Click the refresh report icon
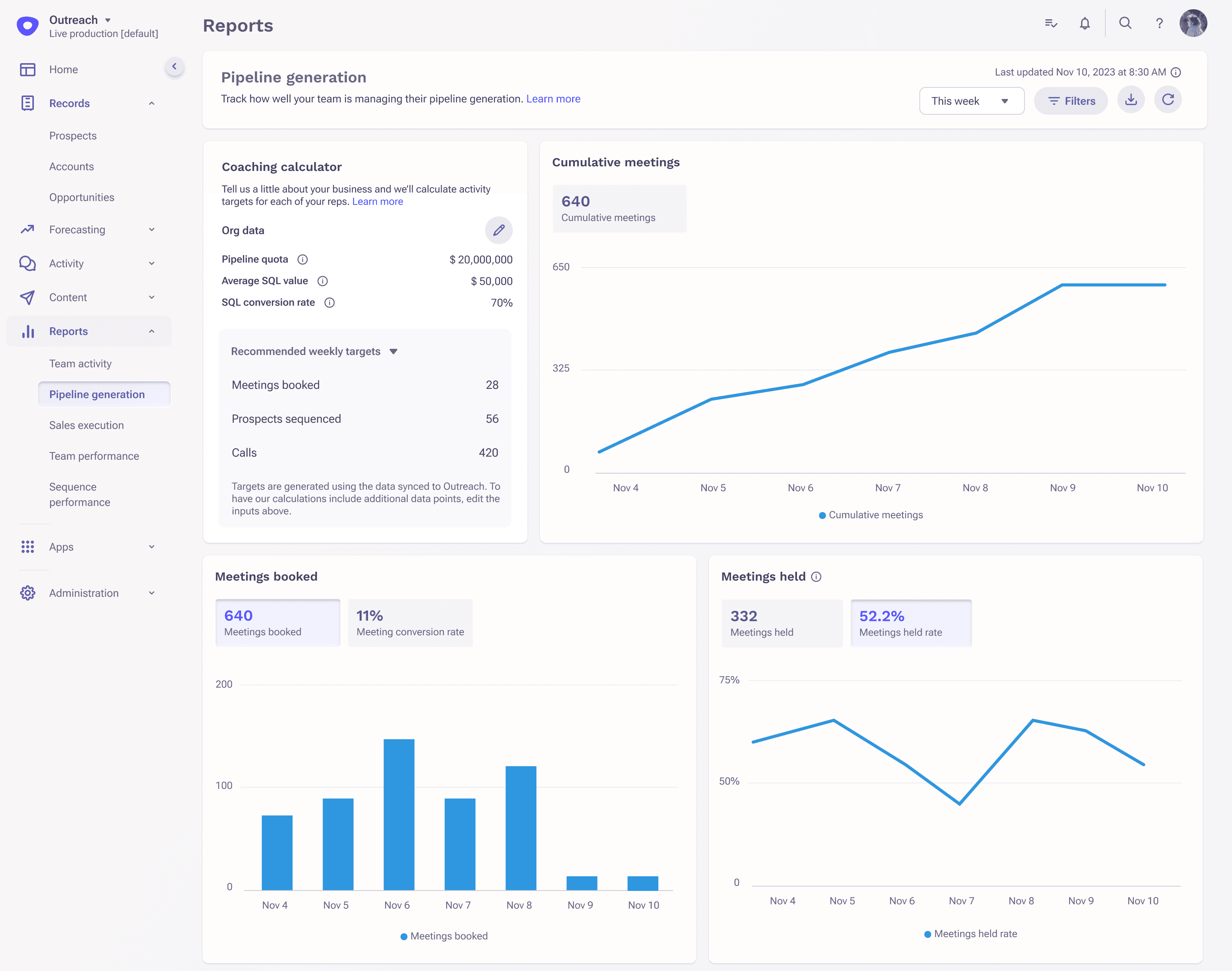This screenshot has width=1232, height=971. (x=1168, y=100)
